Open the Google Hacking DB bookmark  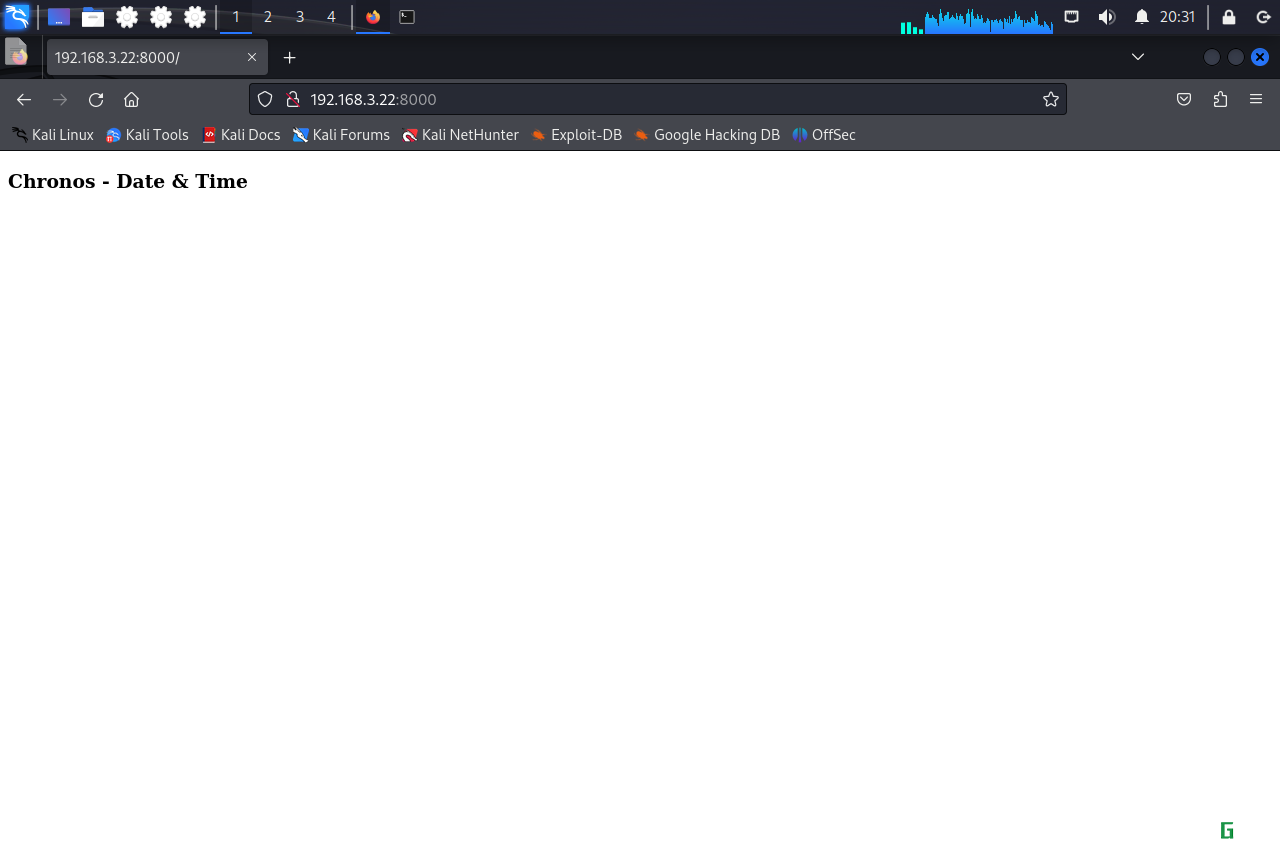706,135
